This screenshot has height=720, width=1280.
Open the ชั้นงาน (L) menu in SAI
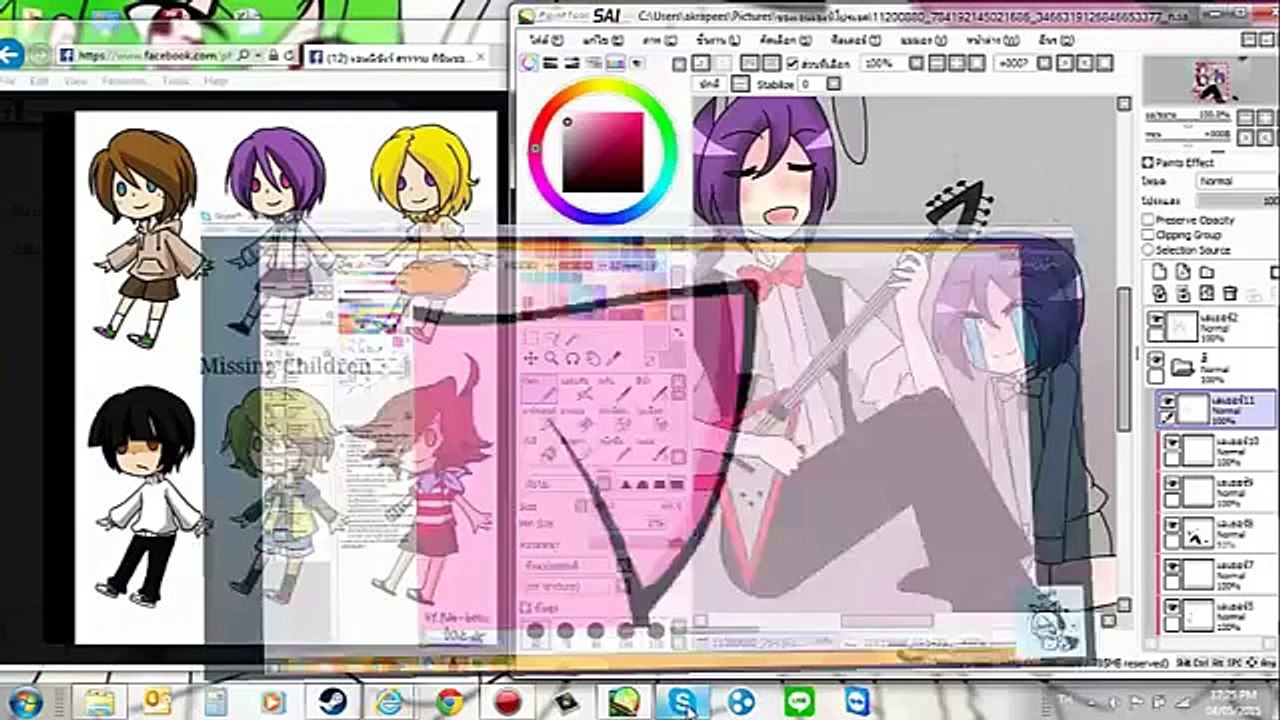pyautogui.click(x=717, y=40)
